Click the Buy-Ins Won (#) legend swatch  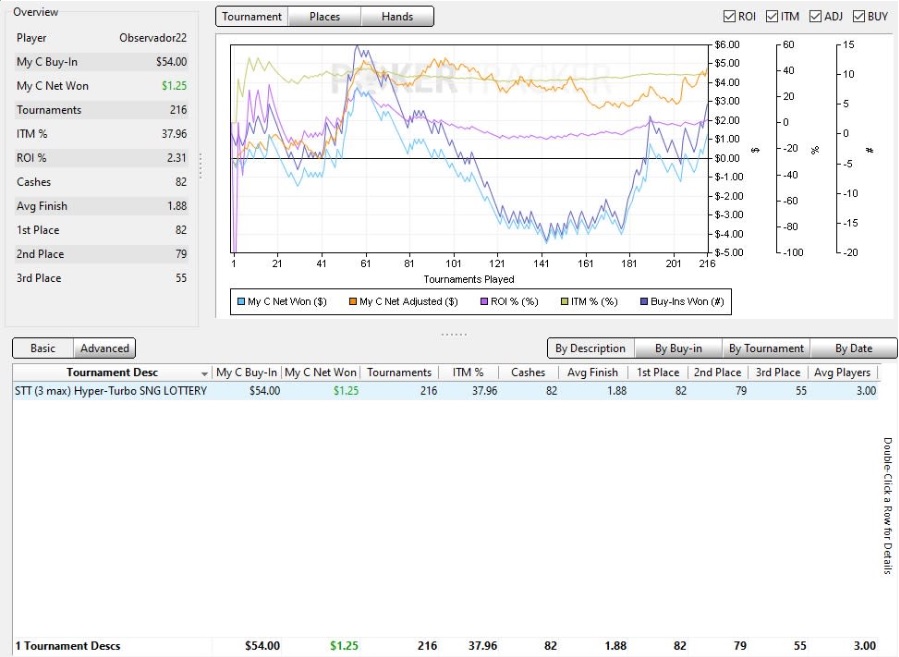(x=644, y=302)
